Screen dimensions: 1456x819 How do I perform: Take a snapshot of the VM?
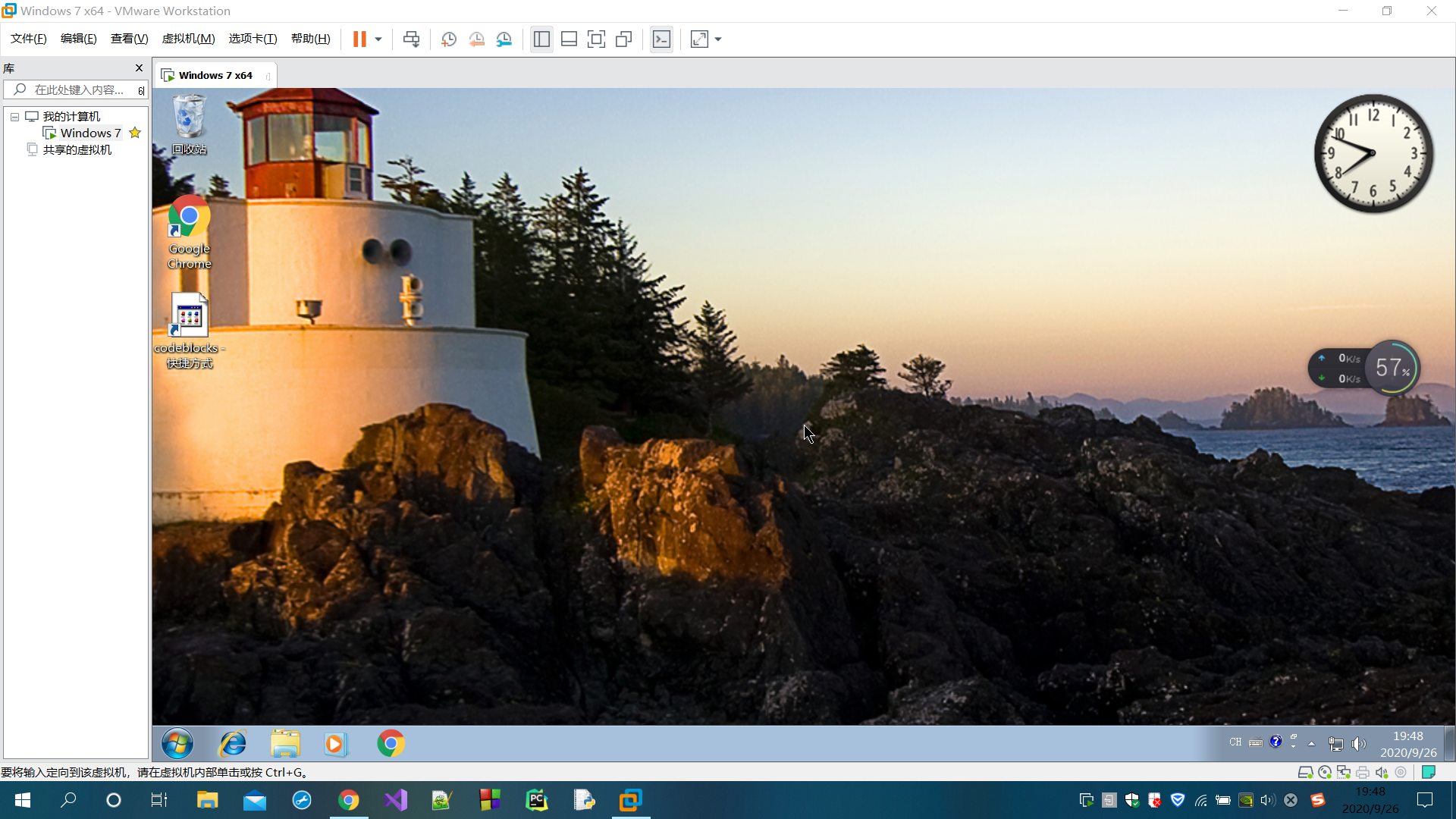click(x=449, y=39)
